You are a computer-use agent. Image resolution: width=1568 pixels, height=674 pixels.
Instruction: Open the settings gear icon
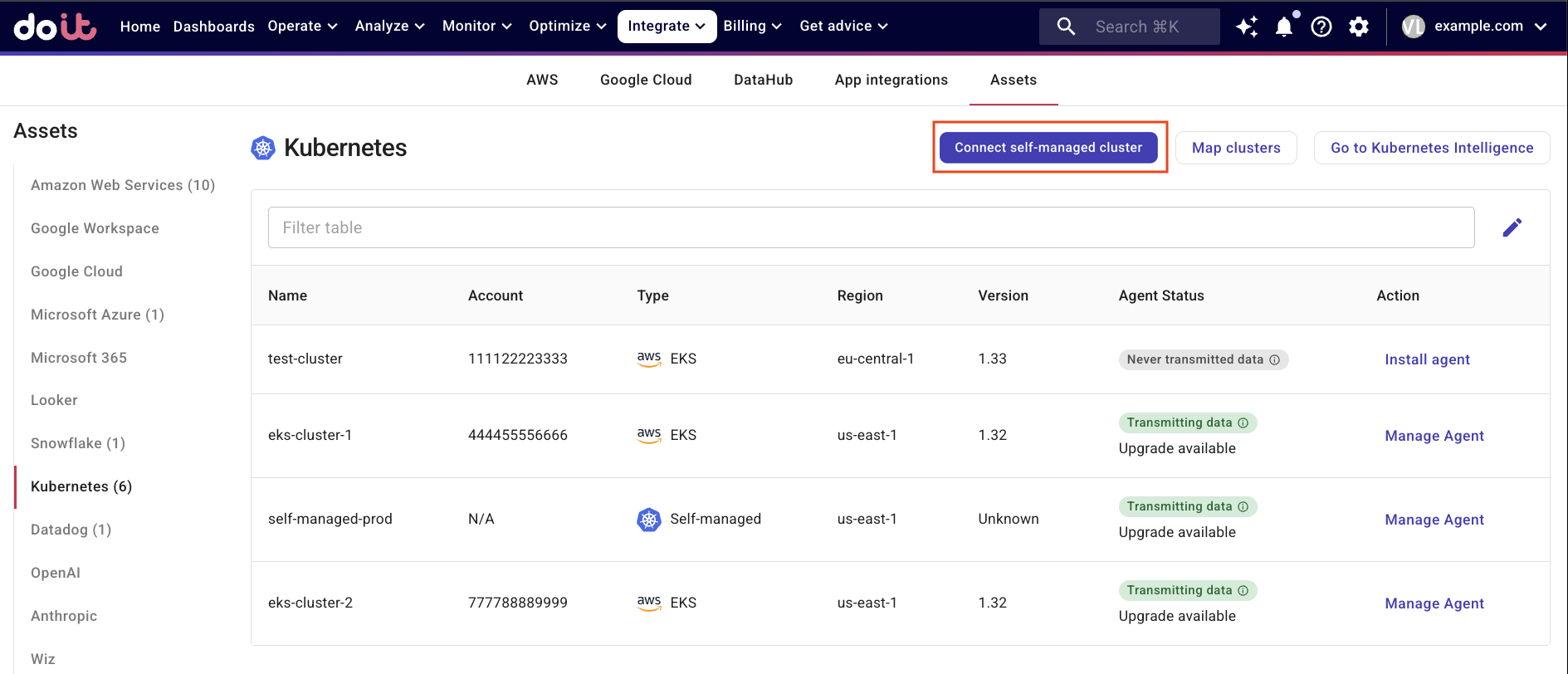(x=1358, y=27)
